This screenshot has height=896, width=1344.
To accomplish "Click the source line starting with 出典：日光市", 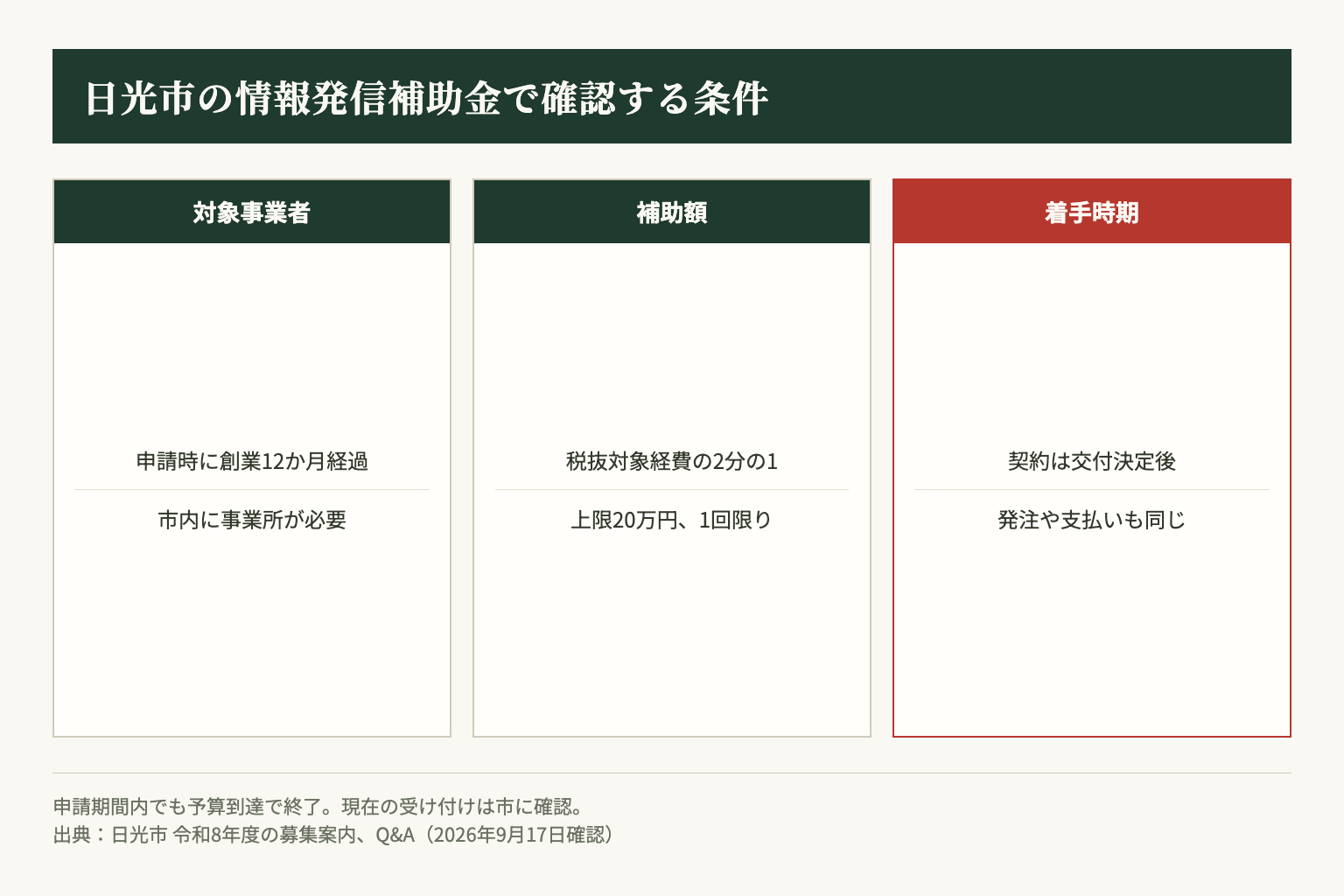I will coord(333,835).
